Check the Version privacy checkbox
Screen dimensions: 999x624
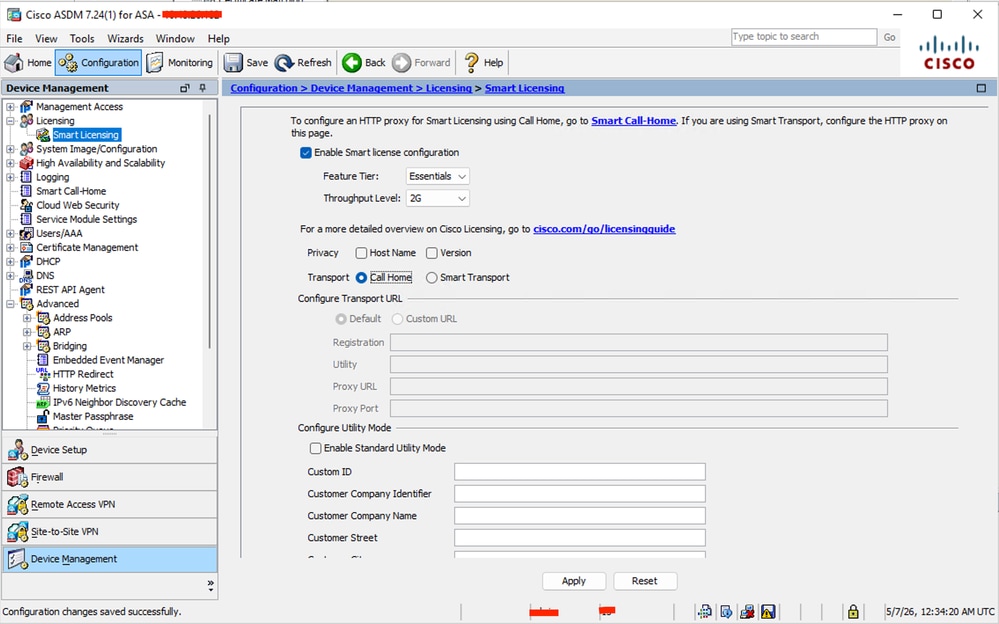pyautogui.click(x=432, y=253)
